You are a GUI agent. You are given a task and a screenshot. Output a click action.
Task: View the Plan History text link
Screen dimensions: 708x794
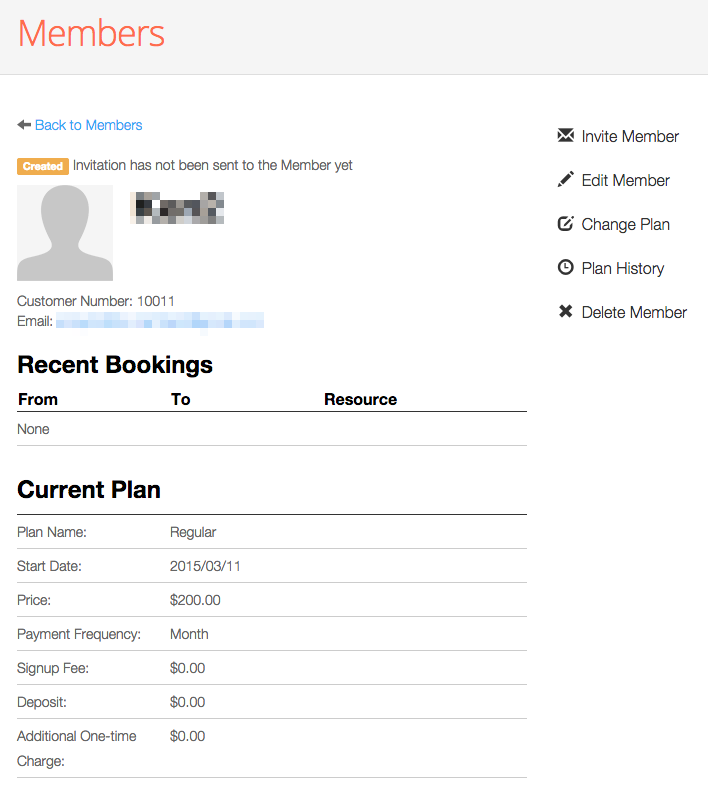click(x=622, y=268)
